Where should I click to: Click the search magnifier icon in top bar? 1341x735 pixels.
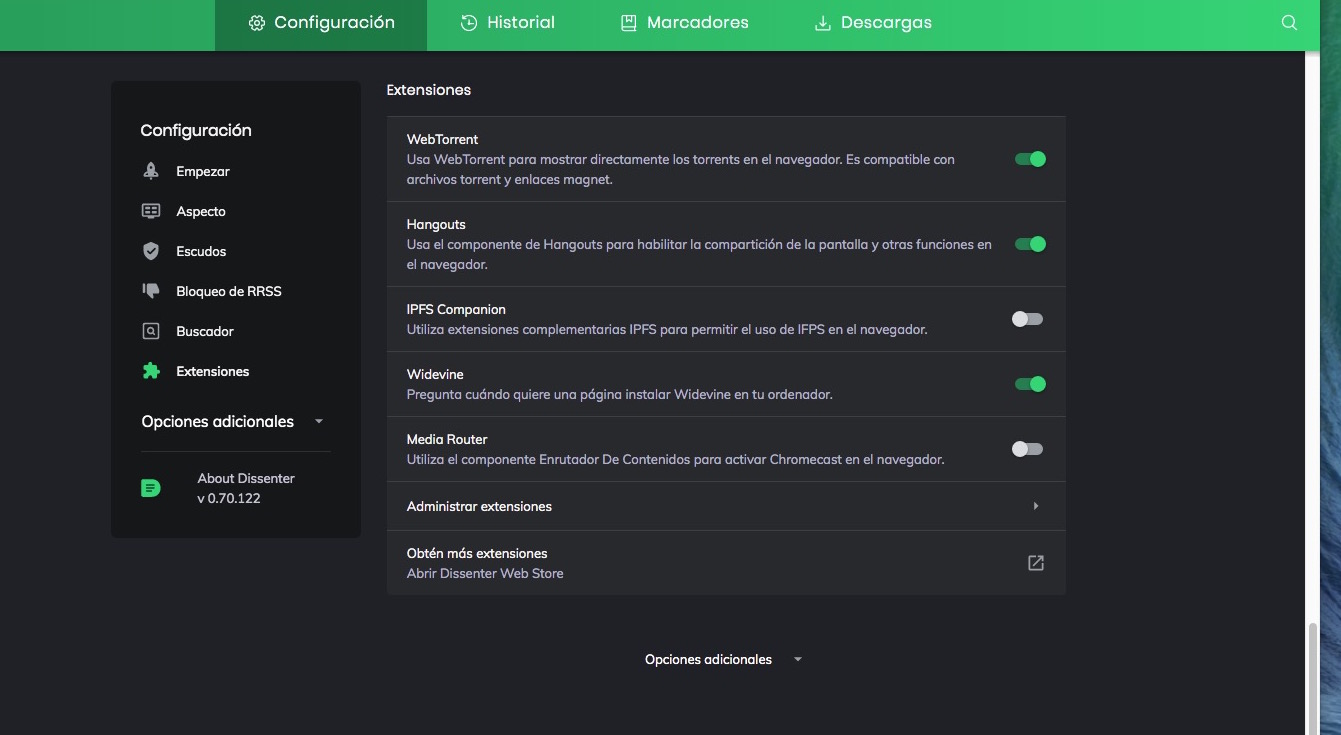tap(1289, 22)
